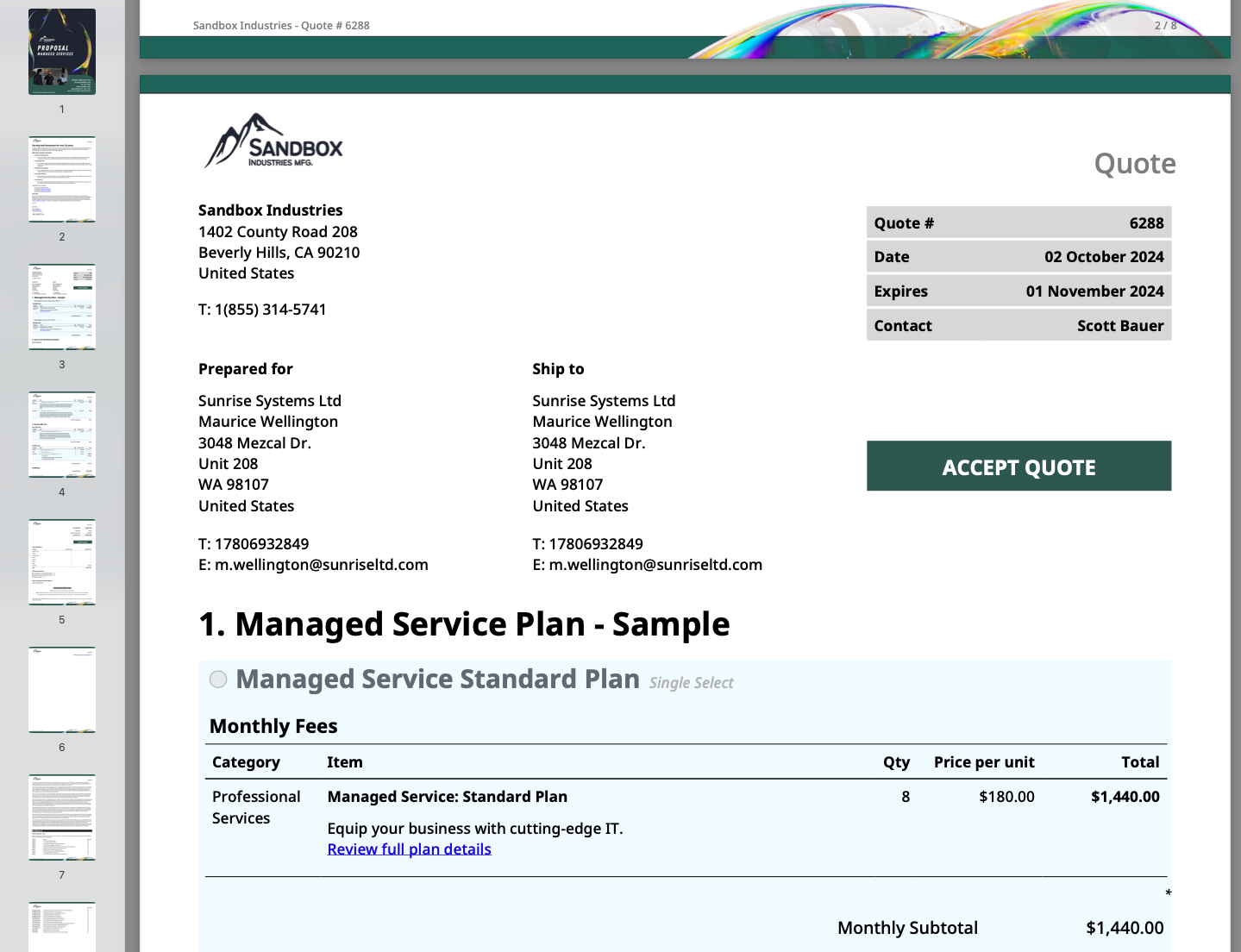The width and height of the screenshot is (1241, 952).
Task: Click the Expires date row
Action: [1018, 291]
